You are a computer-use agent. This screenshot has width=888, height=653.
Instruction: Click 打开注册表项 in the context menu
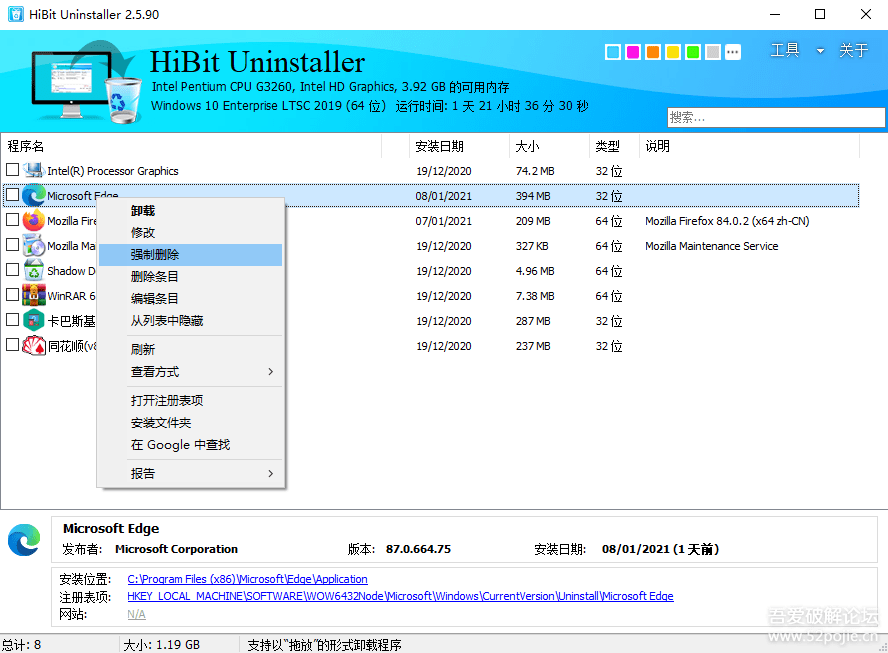(190, 400)
